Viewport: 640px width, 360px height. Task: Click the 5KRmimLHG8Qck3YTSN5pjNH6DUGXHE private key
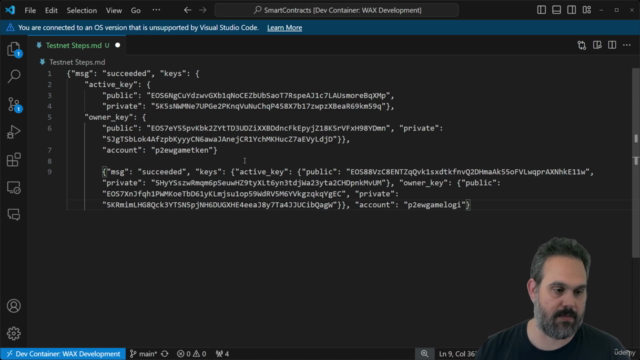220,205
